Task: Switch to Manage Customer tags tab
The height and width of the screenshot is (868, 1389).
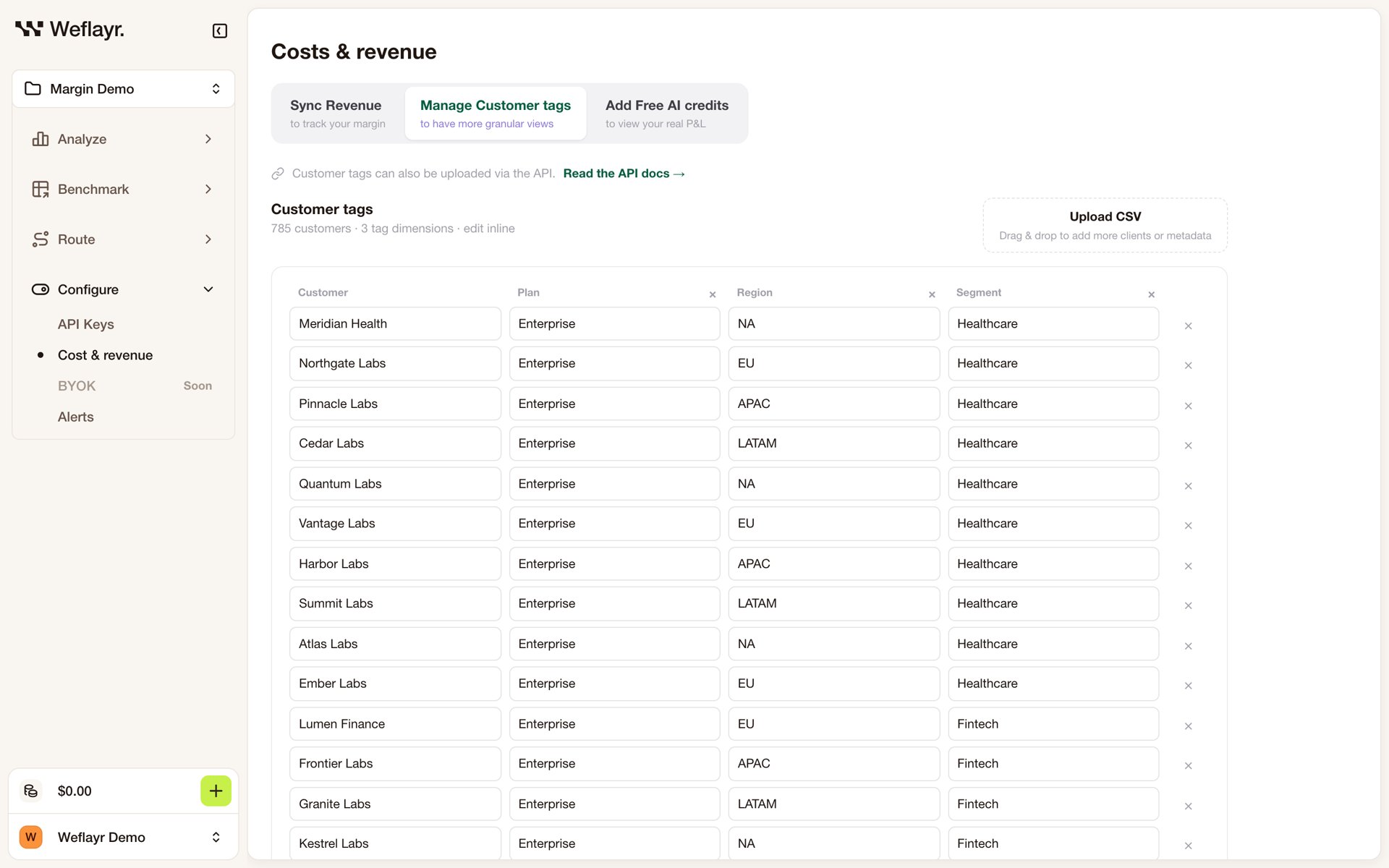Action: click(x=496, y=114)
